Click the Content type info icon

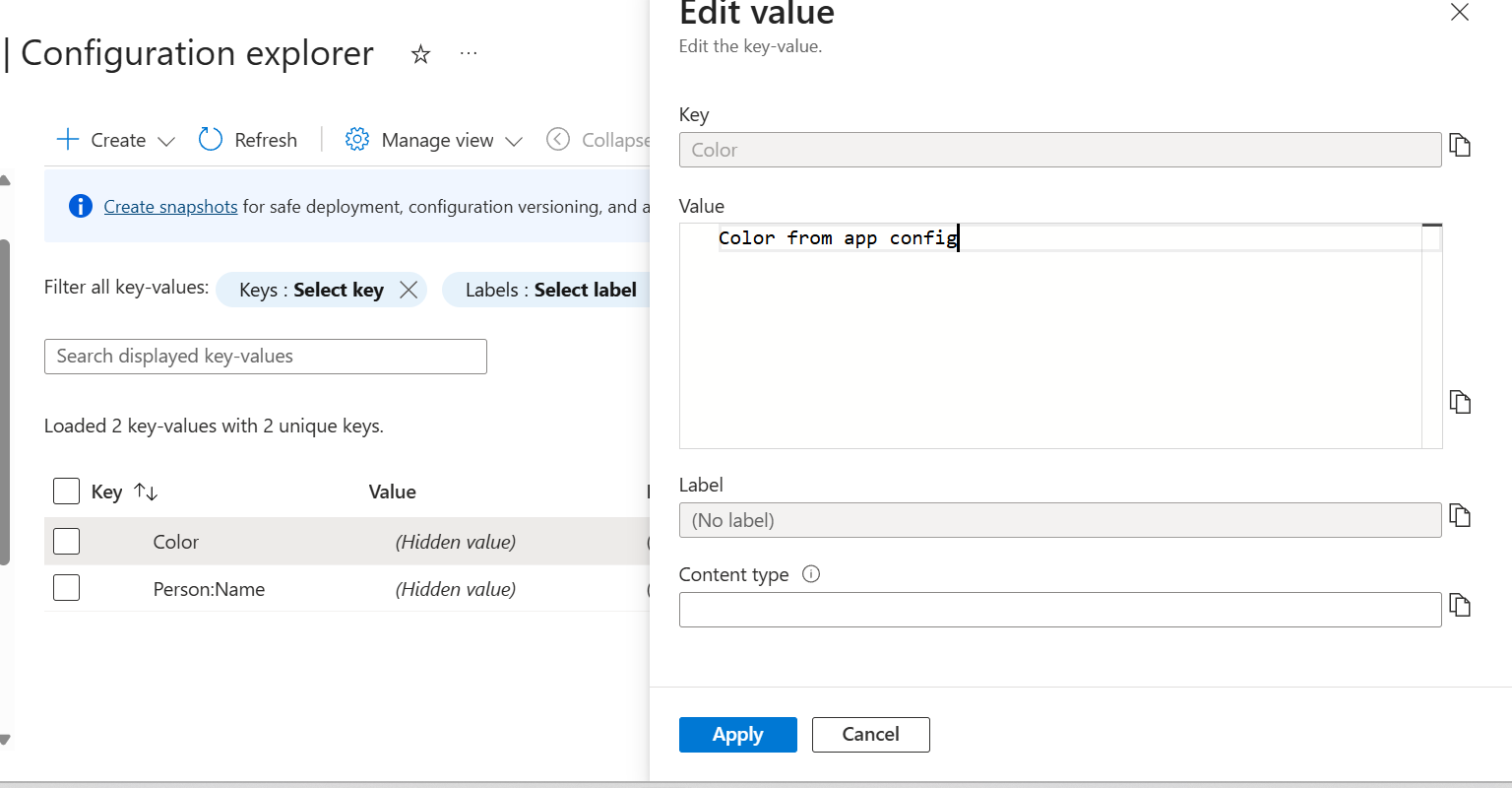pos(811,574)
